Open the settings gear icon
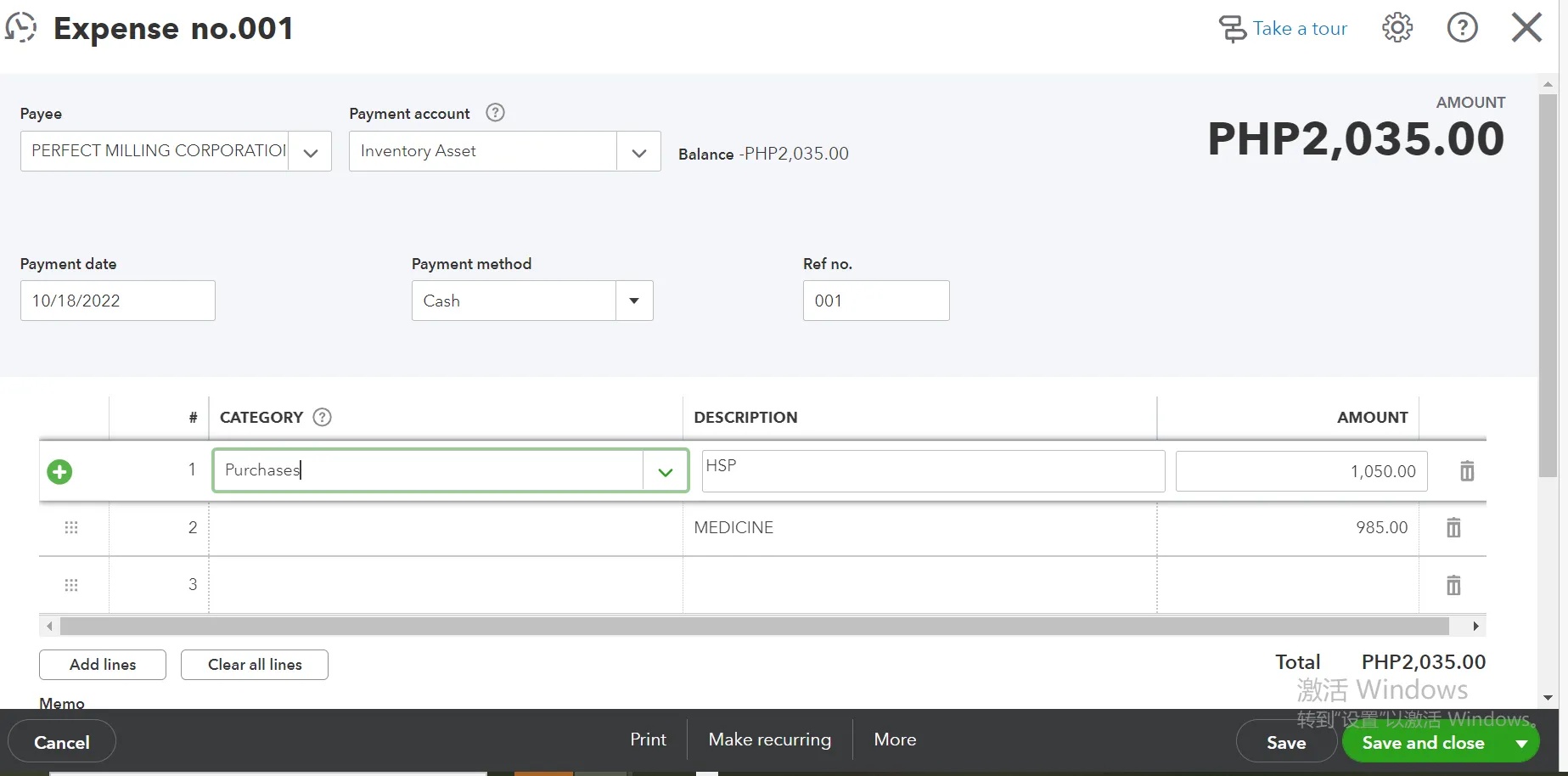The image size is (1568, 776). 1397,28
